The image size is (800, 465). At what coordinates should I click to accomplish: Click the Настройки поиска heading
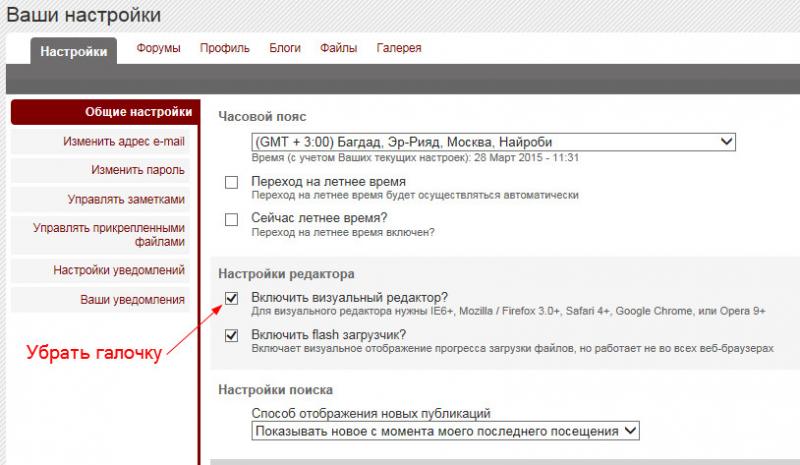click(276, 390)
